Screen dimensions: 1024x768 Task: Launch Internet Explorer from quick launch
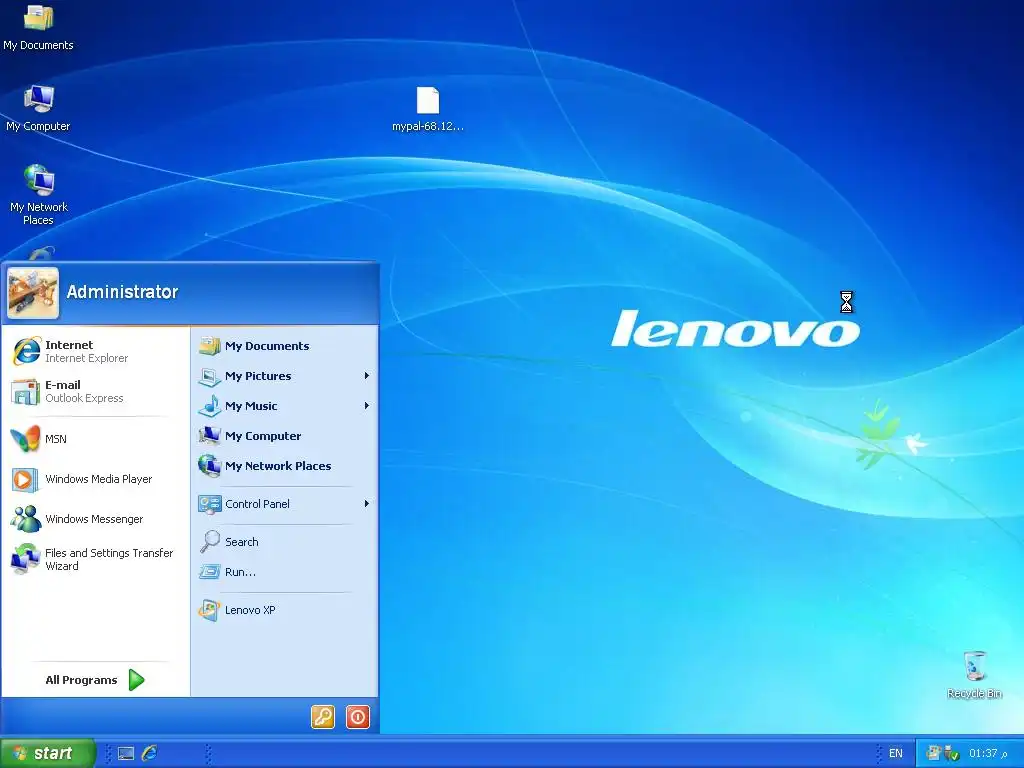point(150,753)
